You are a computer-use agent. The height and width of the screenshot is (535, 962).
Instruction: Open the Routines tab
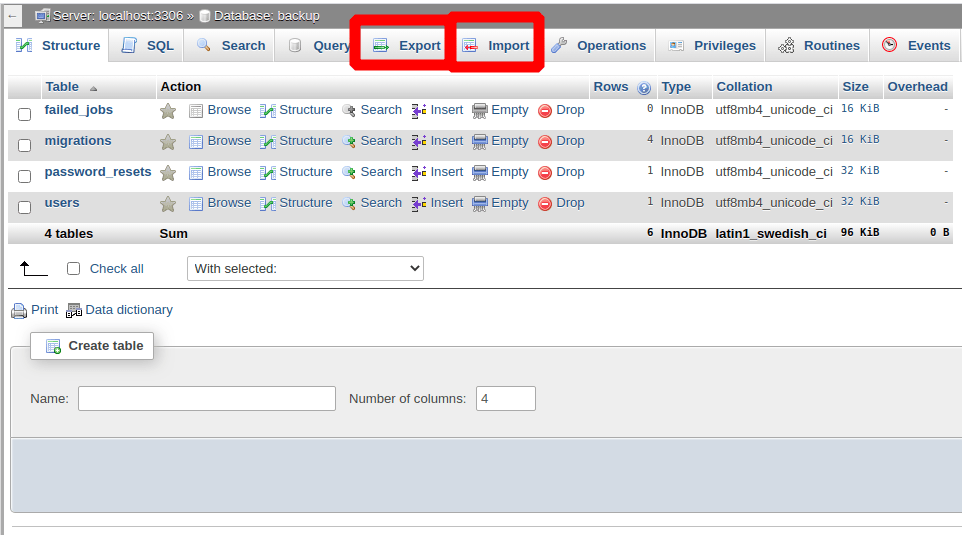[818, 45]
